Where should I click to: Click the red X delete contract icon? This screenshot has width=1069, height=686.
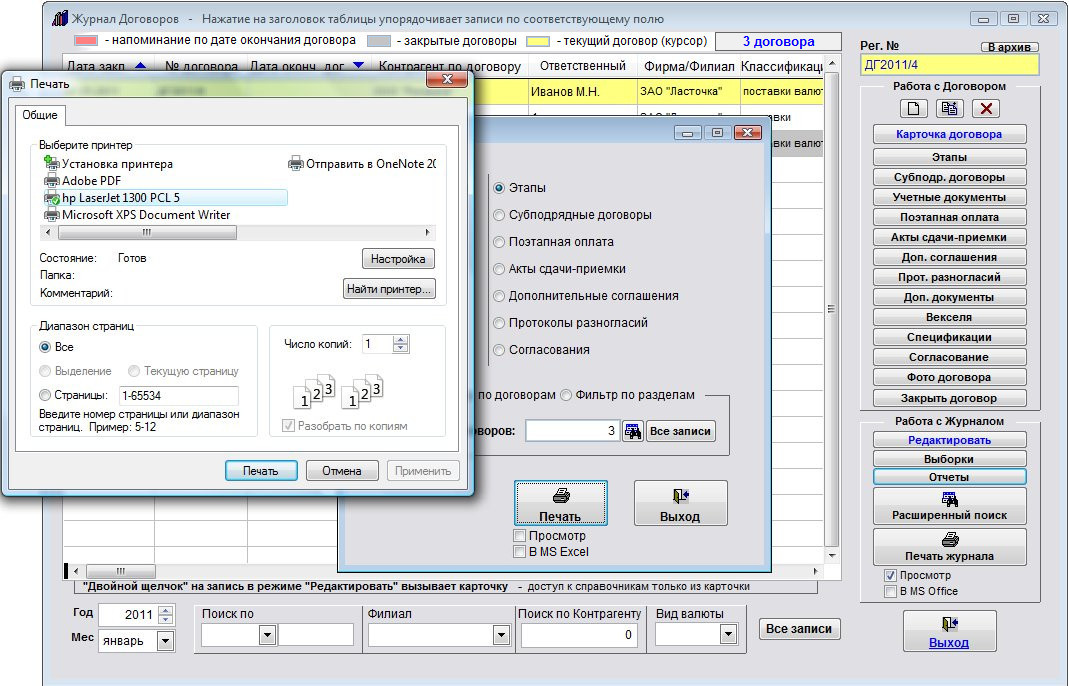[986, 109]
